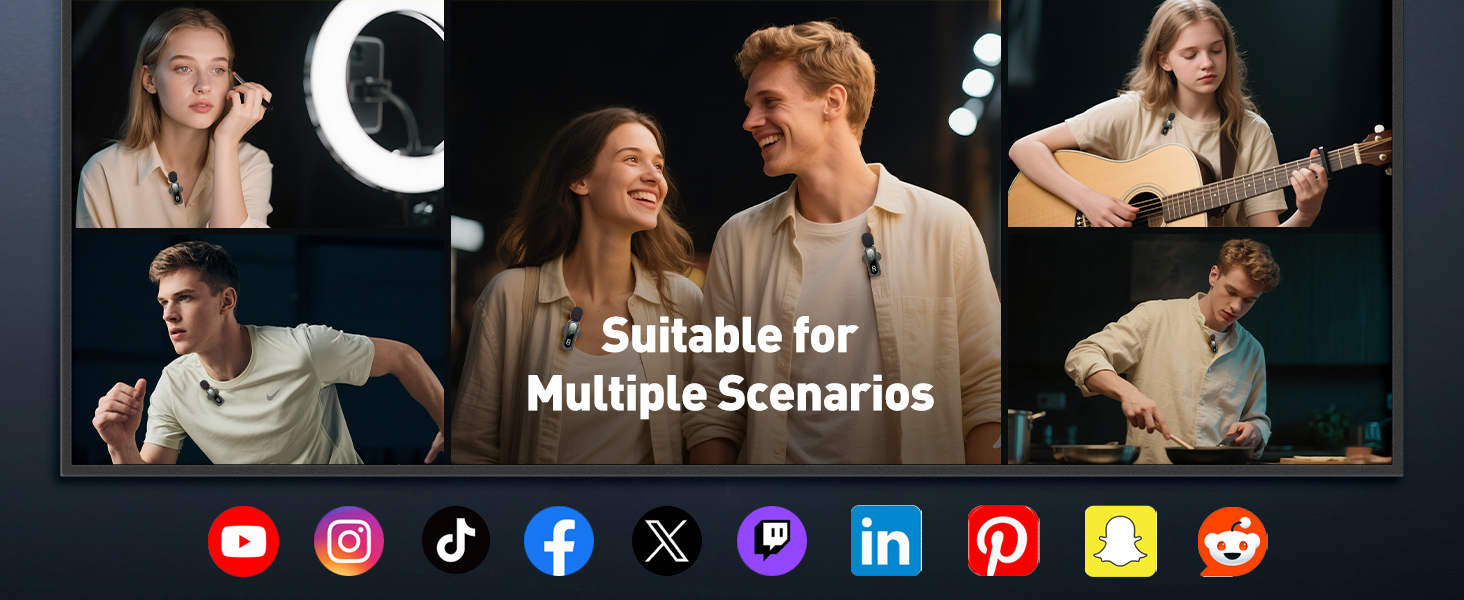The image size is (1464, 600).
Task: Click the red Pinterest icon
Action: (1003, 541)
